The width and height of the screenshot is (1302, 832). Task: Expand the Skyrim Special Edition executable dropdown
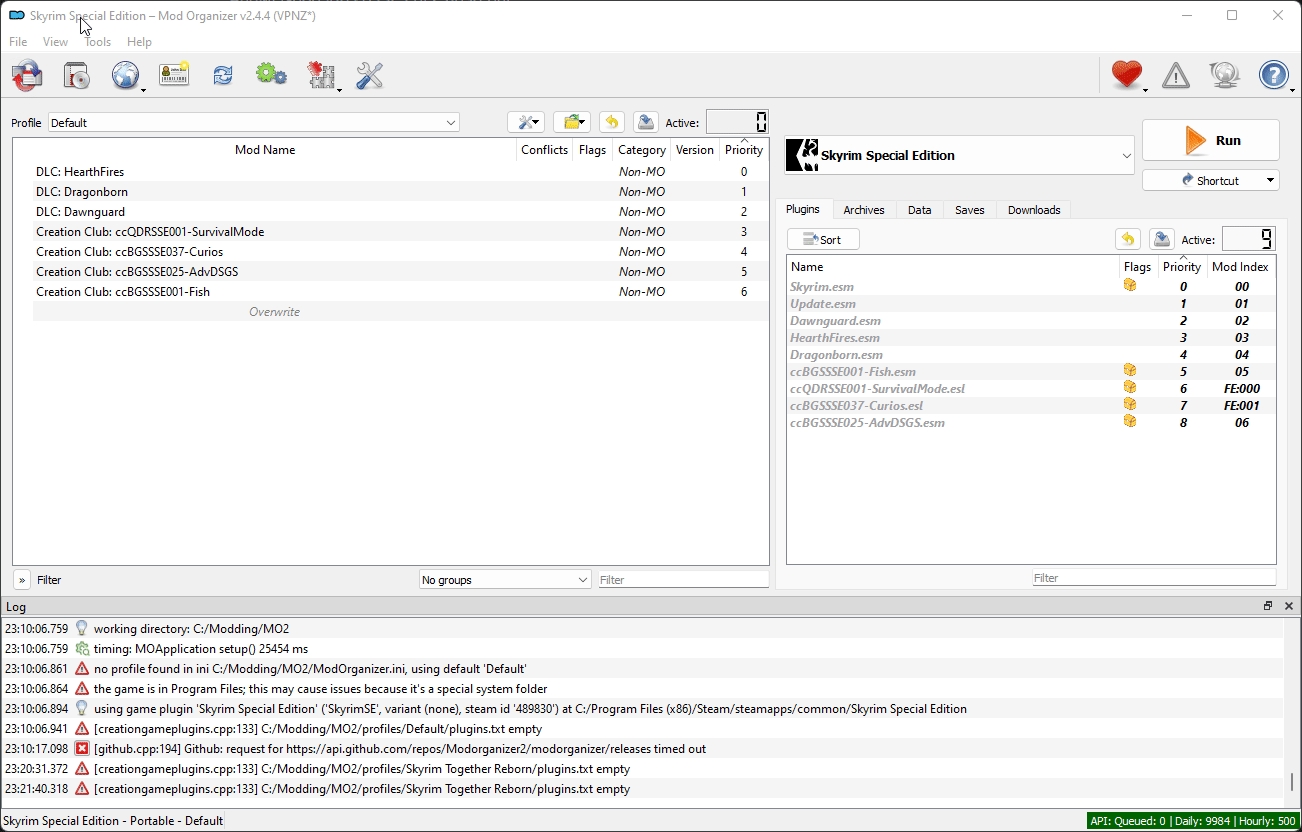(960, 156)
